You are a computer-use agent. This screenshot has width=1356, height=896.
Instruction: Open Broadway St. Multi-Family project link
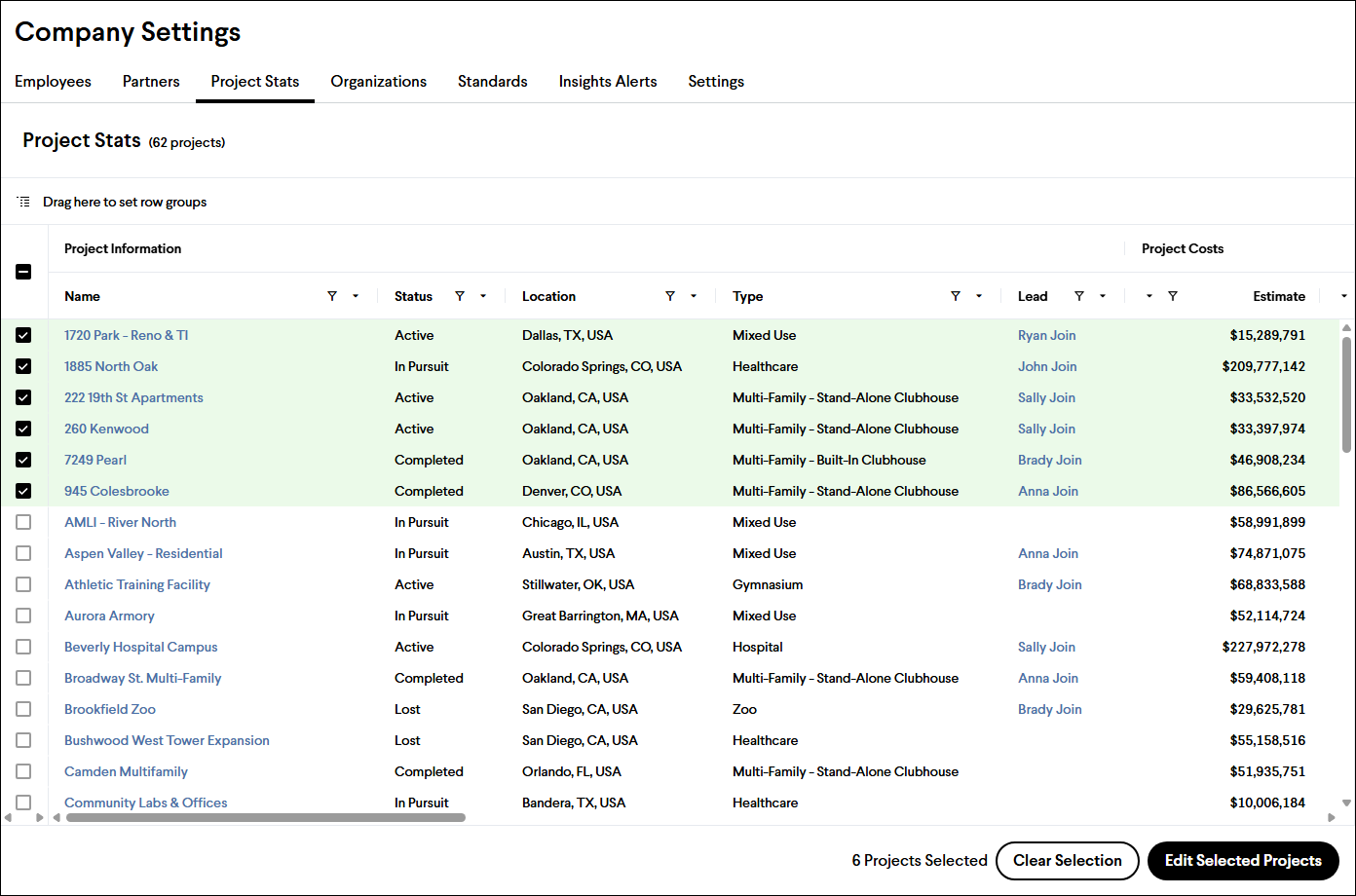pyautogui.click(x=143, y=678)
